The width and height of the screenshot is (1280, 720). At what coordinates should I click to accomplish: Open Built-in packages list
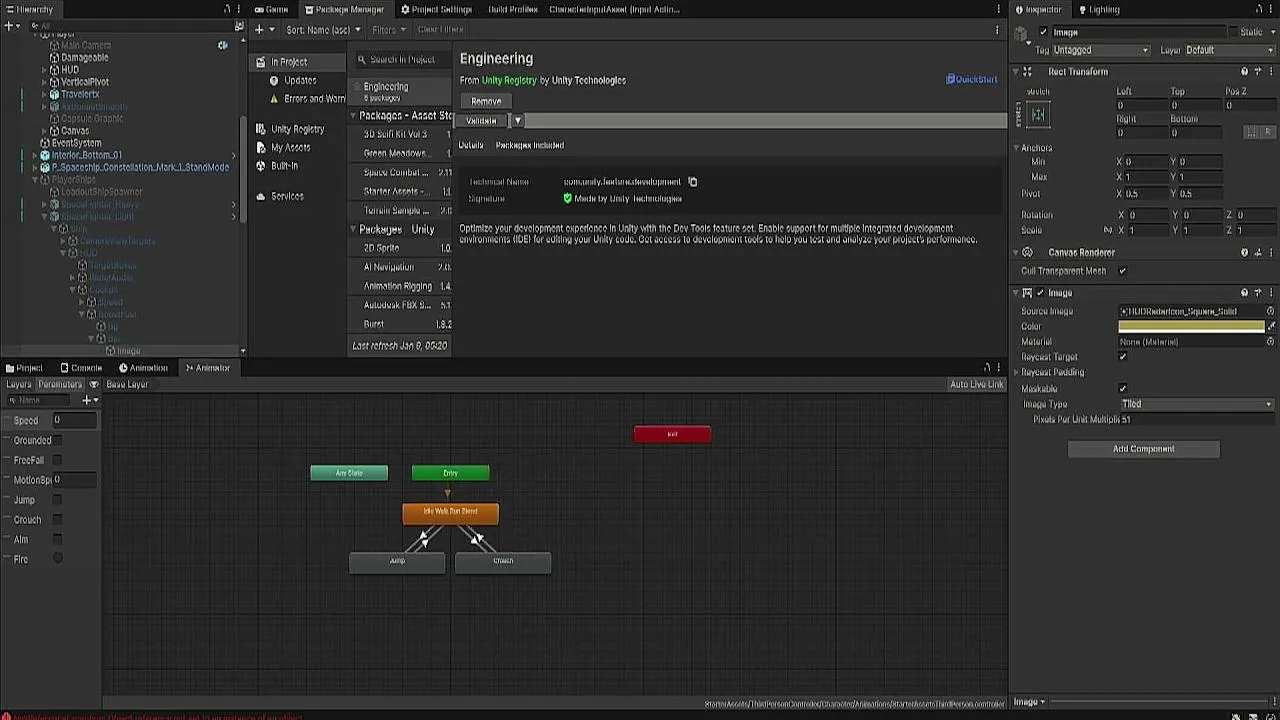284,165
